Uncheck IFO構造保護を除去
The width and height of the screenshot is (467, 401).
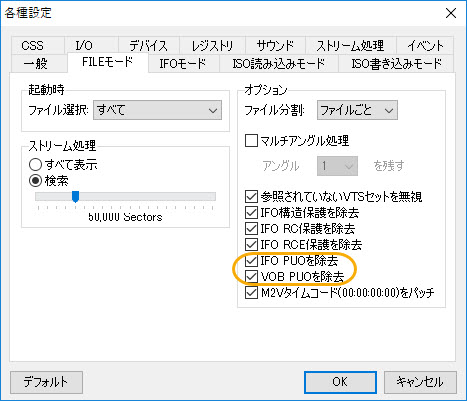pos(251,212)
